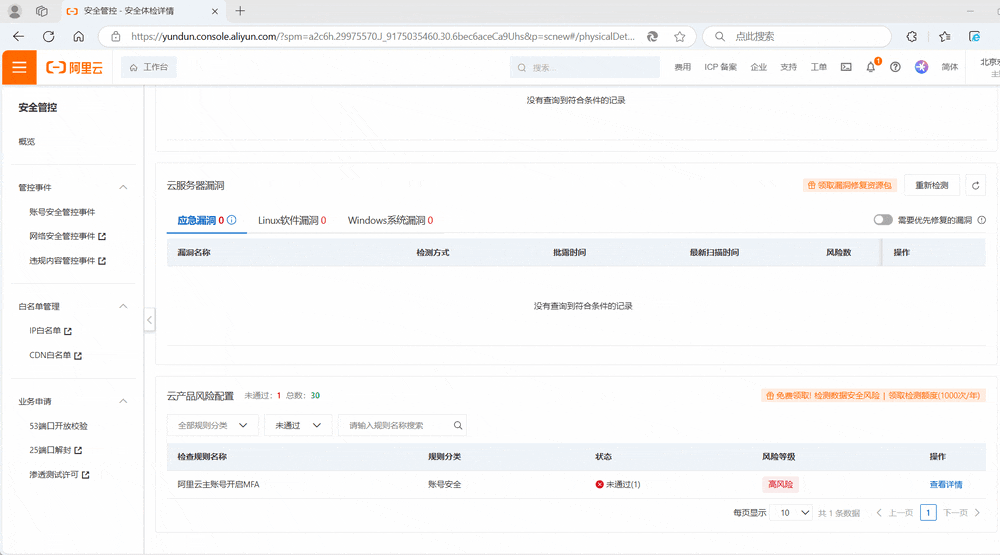Open notifications bell icon
The width and height of the screenshot is (1000, 555).
pyautogui.click(x=871, y=67)
